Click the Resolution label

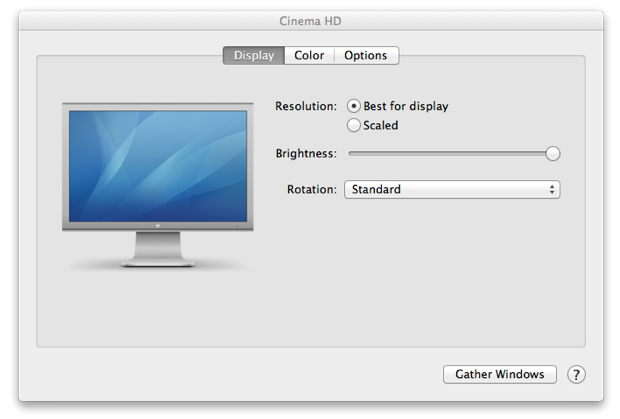(x=306, y=106)
